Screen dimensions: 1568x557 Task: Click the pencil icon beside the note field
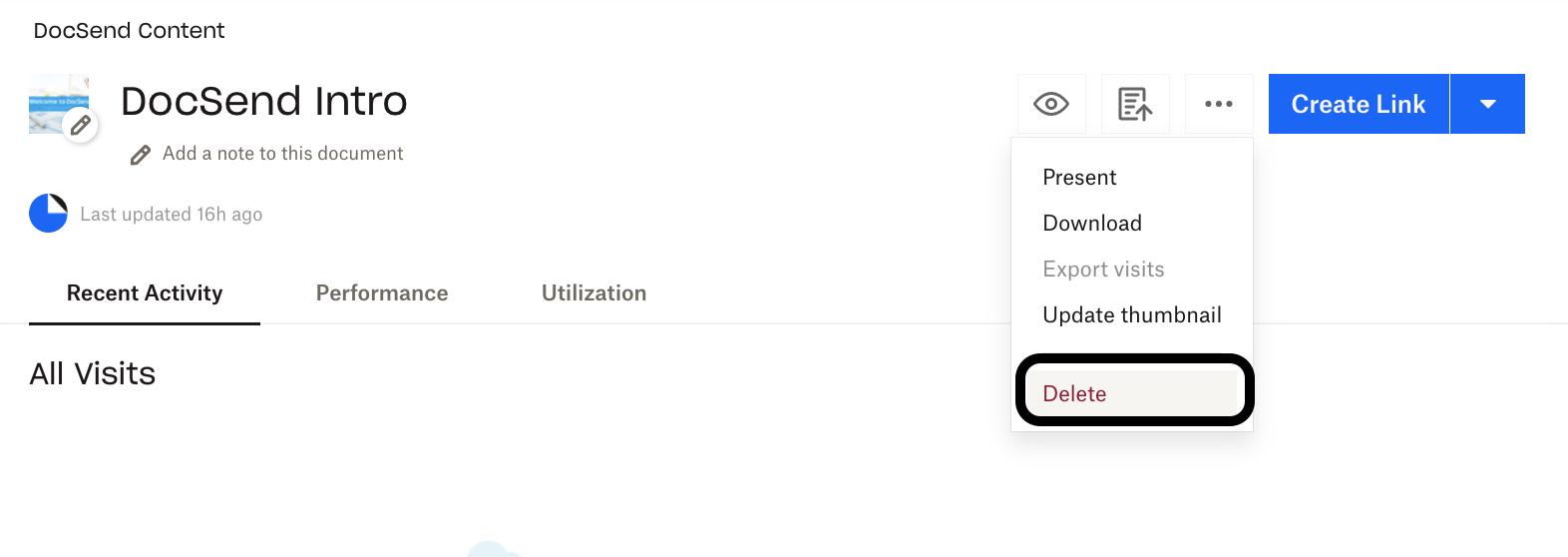click(x=141, y=155)
